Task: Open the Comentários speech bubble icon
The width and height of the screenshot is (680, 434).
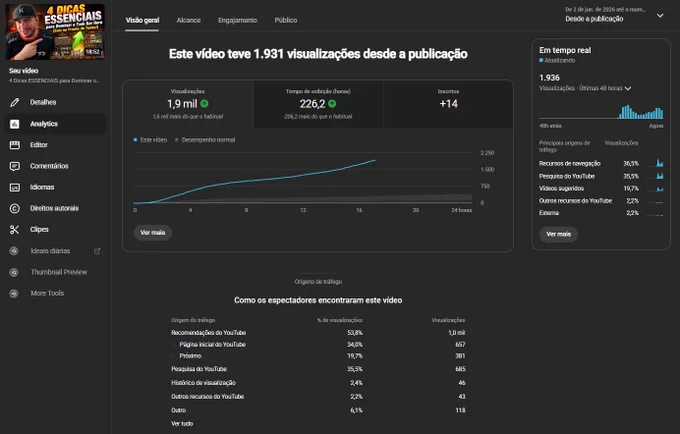Action: click(14, 166)
